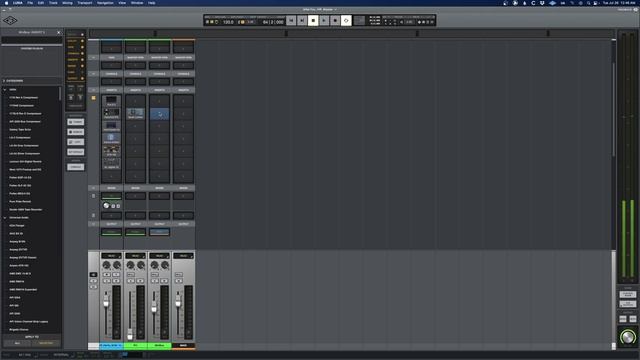Screen dimensions: 640x360
Task: Toggle OUTPUT row visibility in mixer views
Action: pos(82,78)
